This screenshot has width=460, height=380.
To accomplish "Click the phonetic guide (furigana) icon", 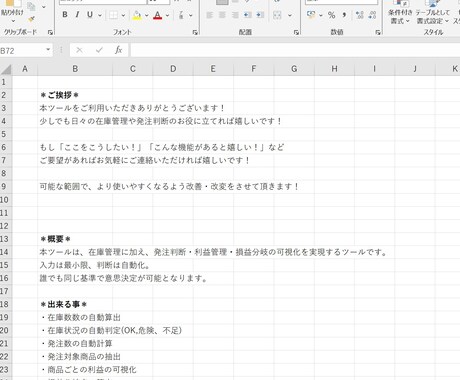I will [181, 15].
